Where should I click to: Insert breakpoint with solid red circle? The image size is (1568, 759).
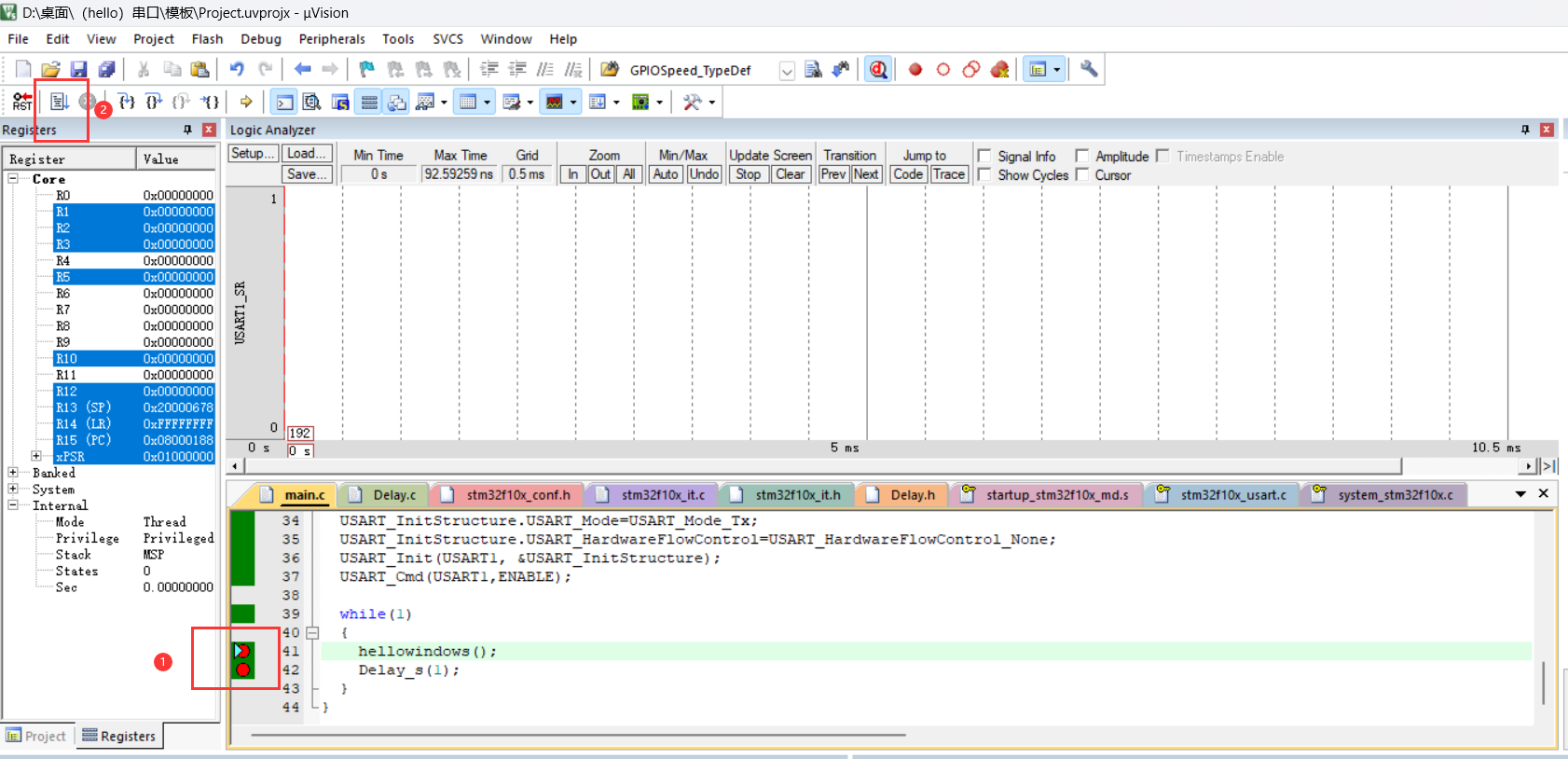point(915,70)
